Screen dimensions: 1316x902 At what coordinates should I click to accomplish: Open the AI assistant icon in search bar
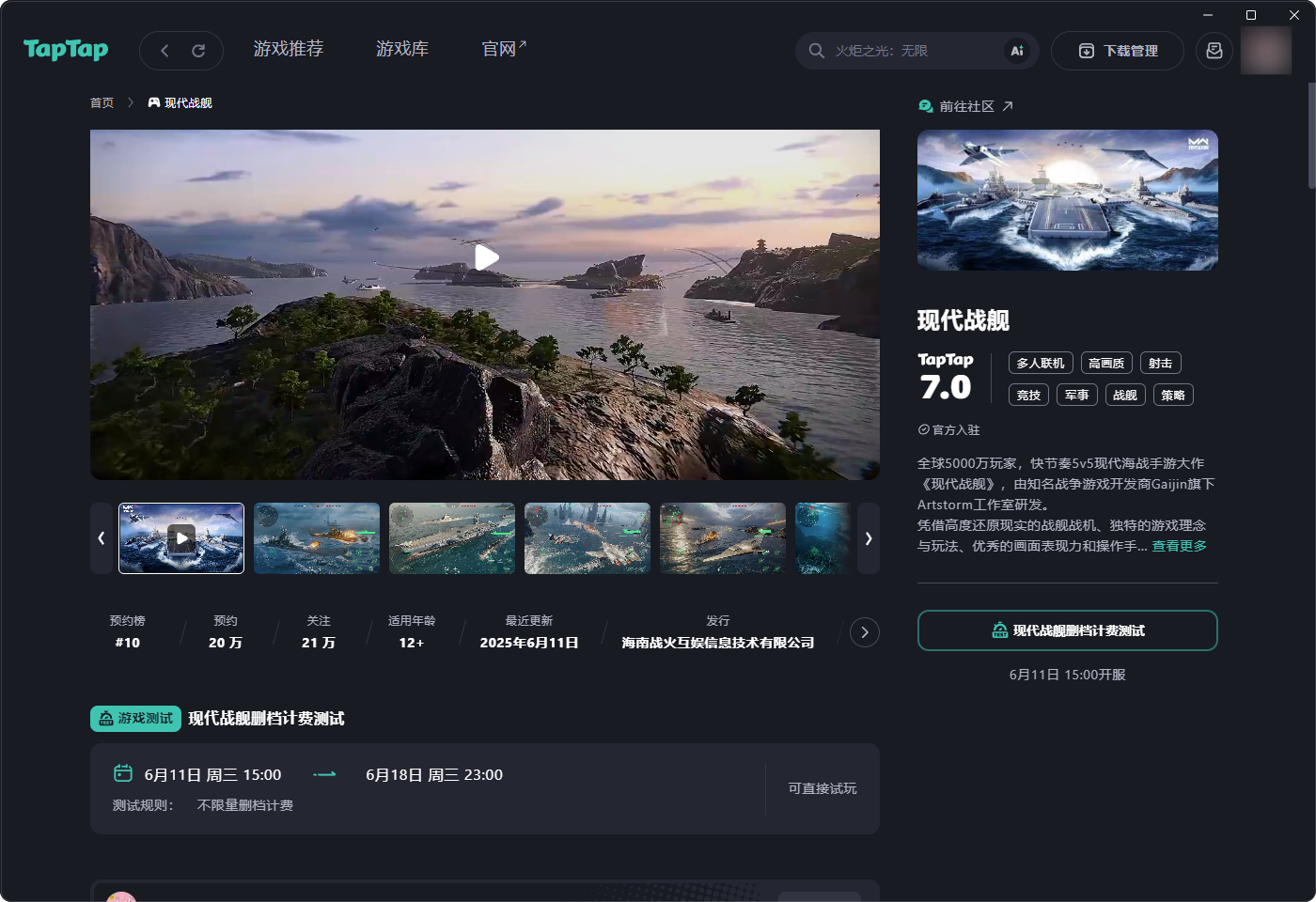[x=1016, y=51]
